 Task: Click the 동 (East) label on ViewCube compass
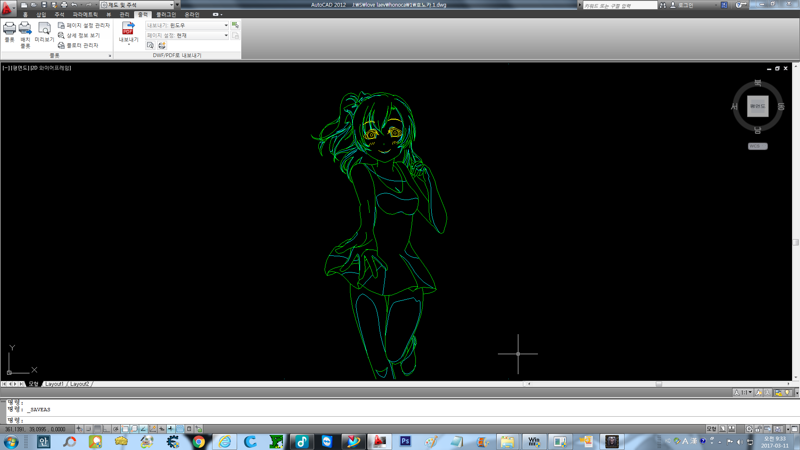(x=781, y=107)
